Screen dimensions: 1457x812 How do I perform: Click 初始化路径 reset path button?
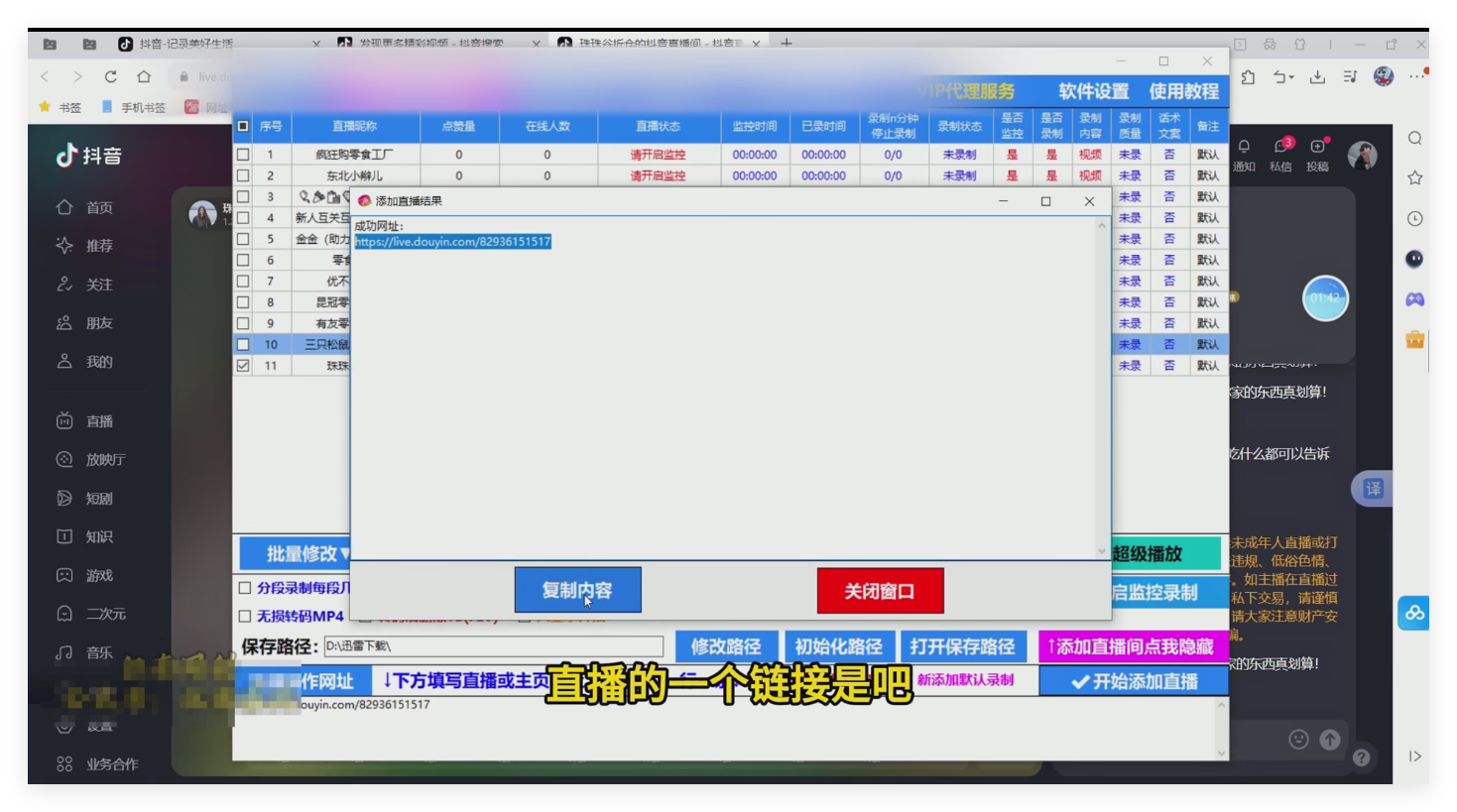tap(839, 646)
